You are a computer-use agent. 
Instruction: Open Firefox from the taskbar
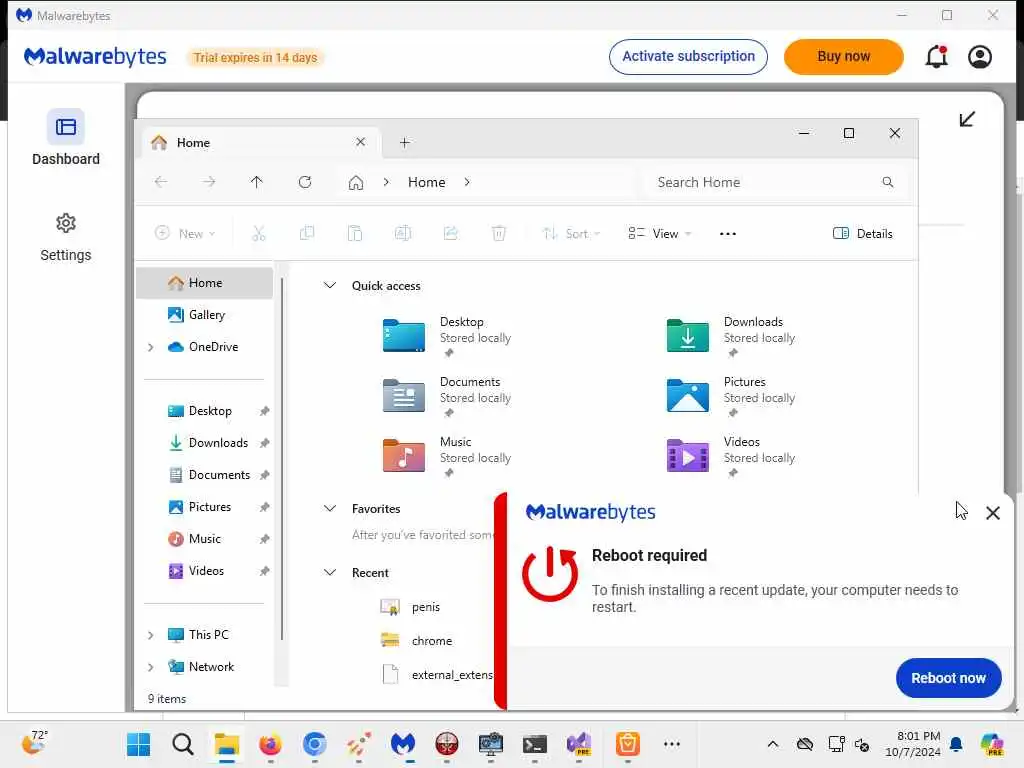[x=270, y=744]
